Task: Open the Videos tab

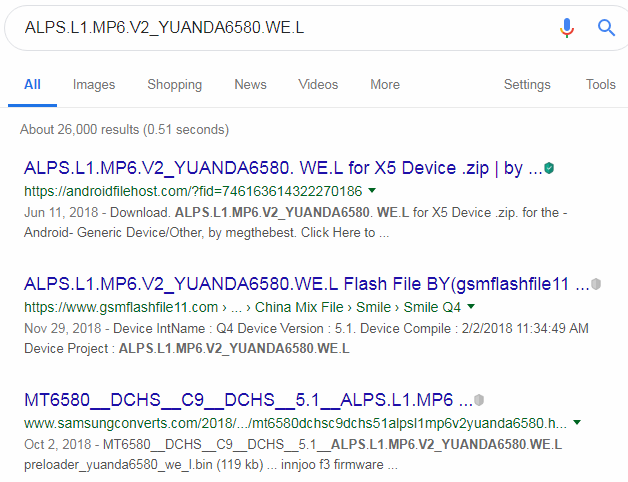Action: pos(318,85)
